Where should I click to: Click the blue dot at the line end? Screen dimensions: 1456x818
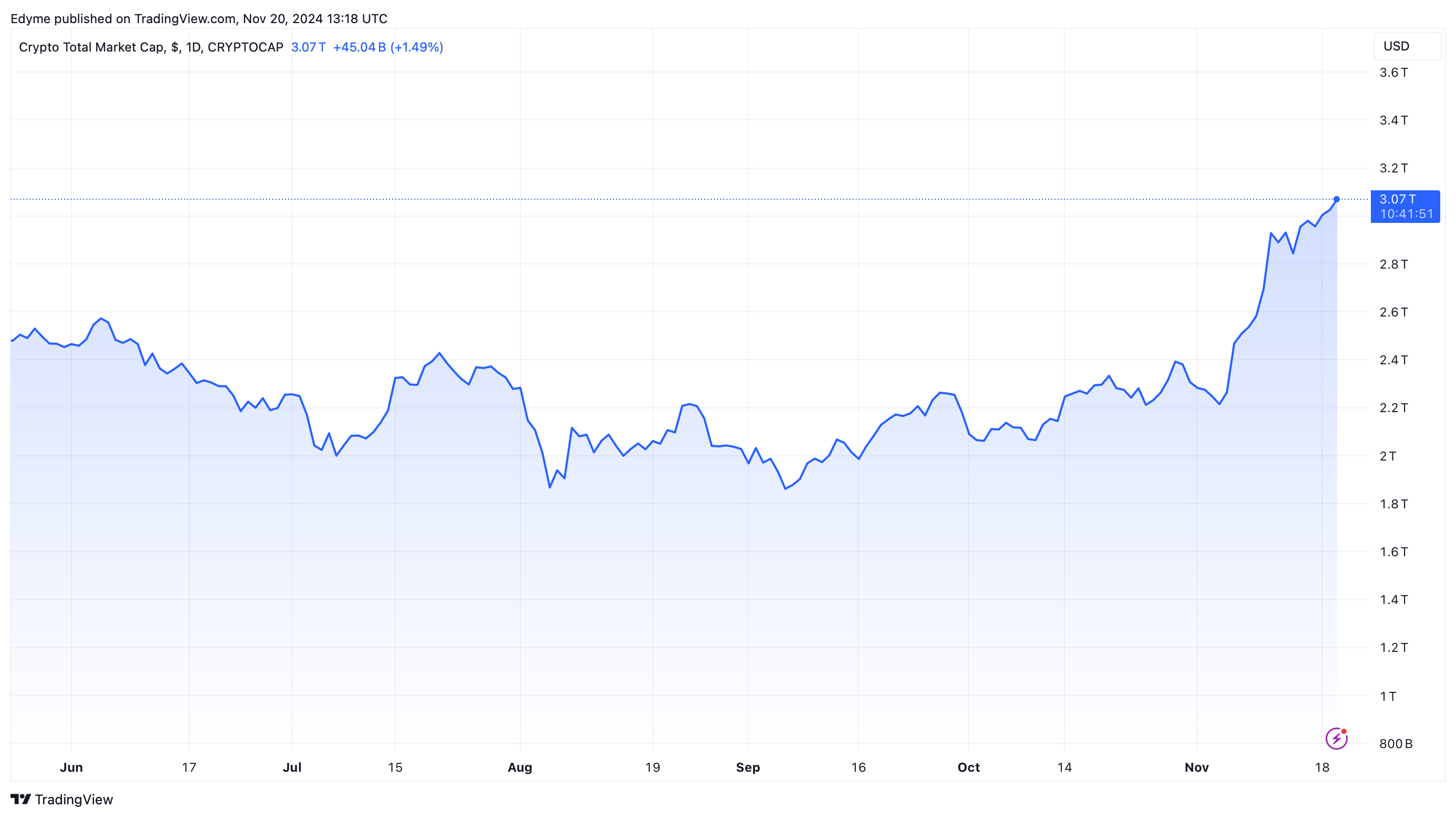[x=1336, y=199]
